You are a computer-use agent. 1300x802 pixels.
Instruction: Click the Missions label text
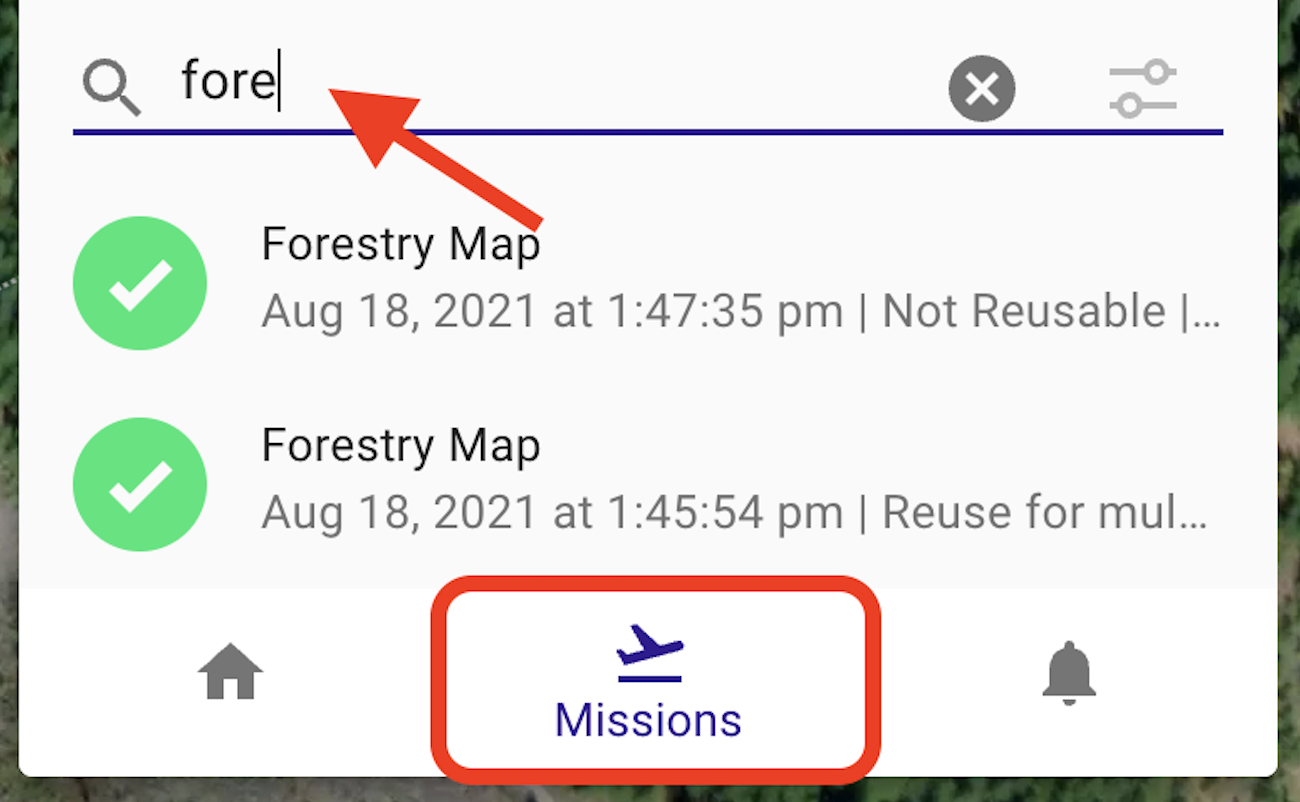[648, 720]
